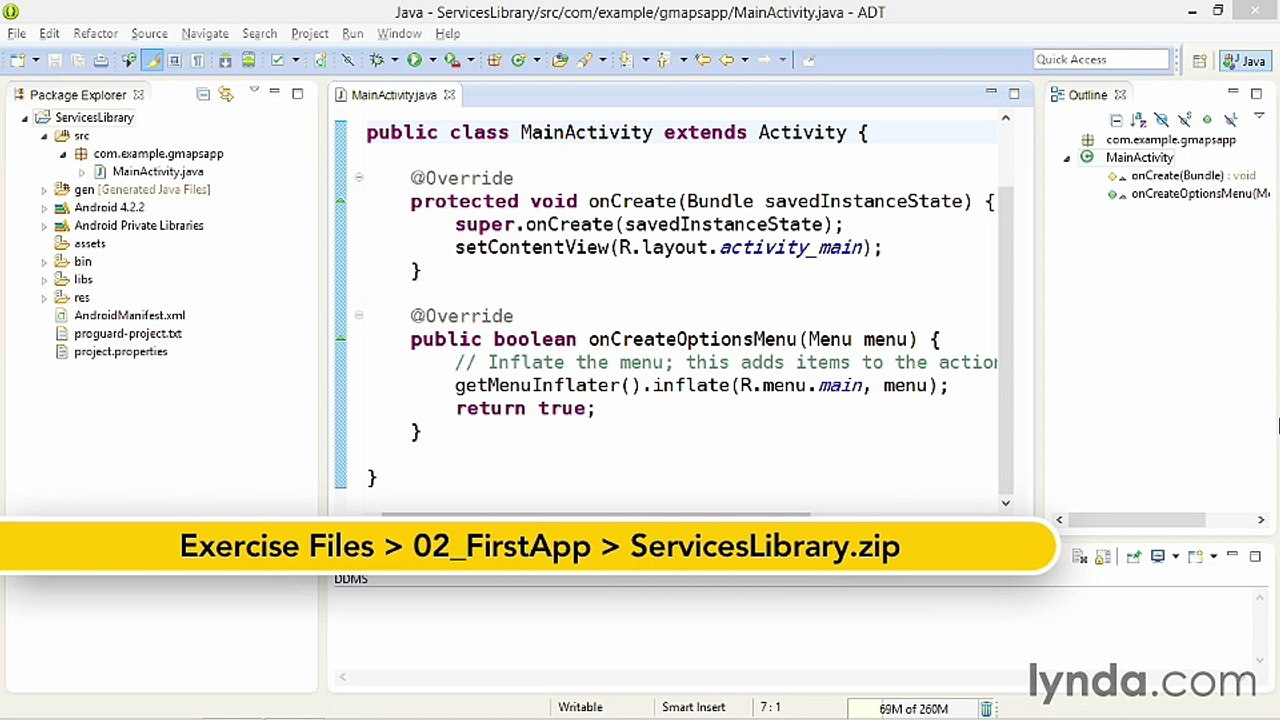
Task: Click the New file toolbar icon
Action: coord(19,60)
